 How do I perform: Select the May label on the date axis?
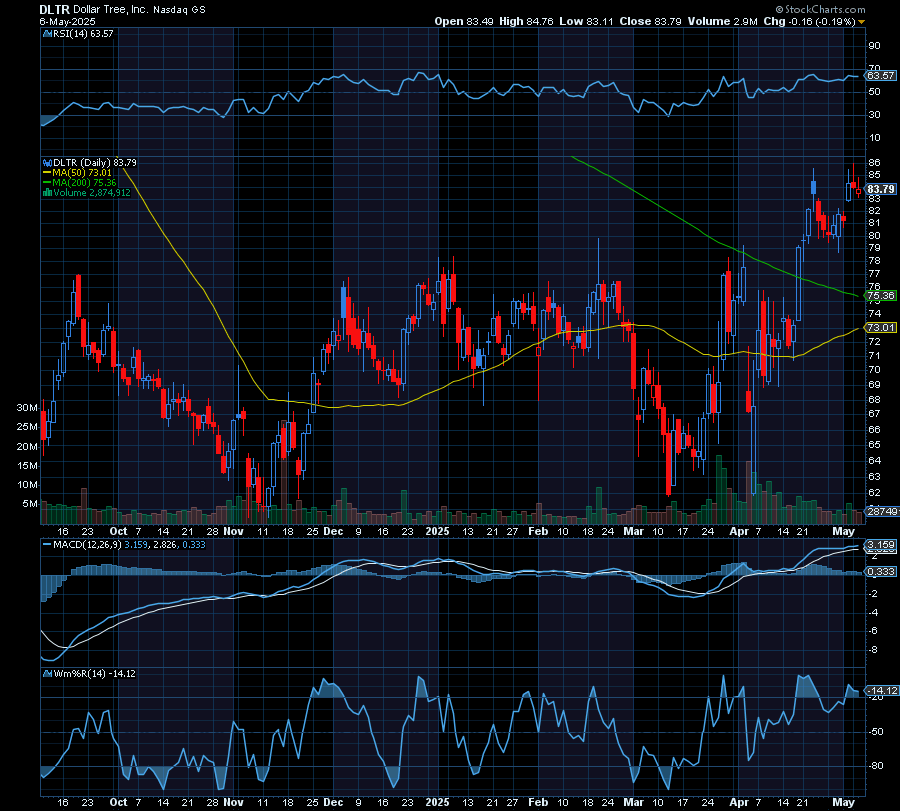coord(845,532)
